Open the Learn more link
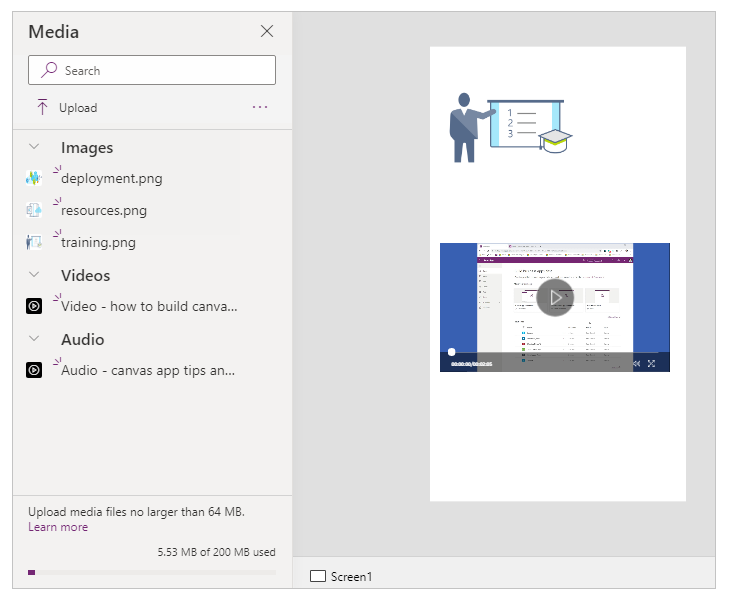The height and width of the screenshot is (606, 731). pos(58,527)
